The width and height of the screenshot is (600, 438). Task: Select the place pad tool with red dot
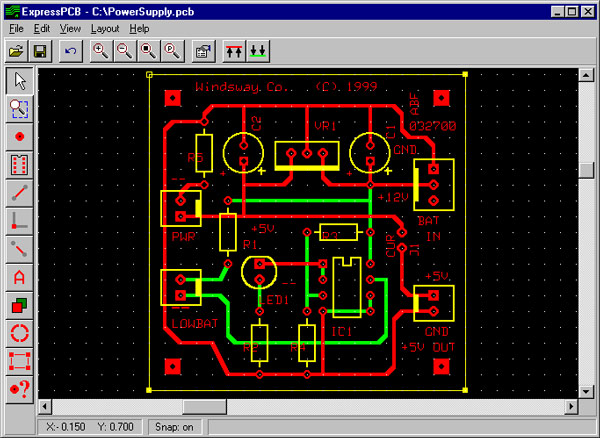click(x=19, y=136)
